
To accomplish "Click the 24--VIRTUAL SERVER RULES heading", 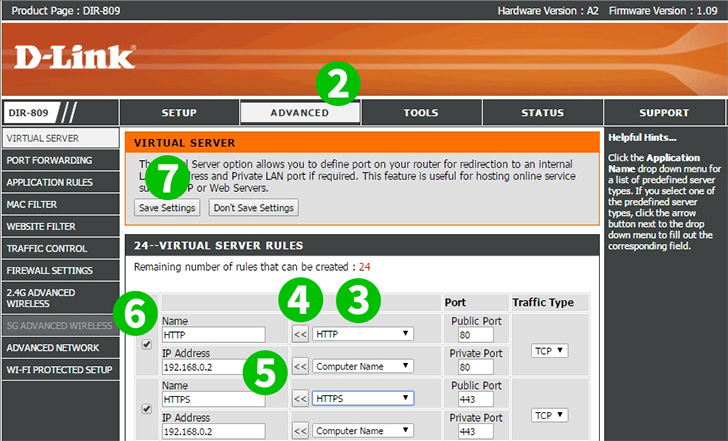I will (218, 245).
